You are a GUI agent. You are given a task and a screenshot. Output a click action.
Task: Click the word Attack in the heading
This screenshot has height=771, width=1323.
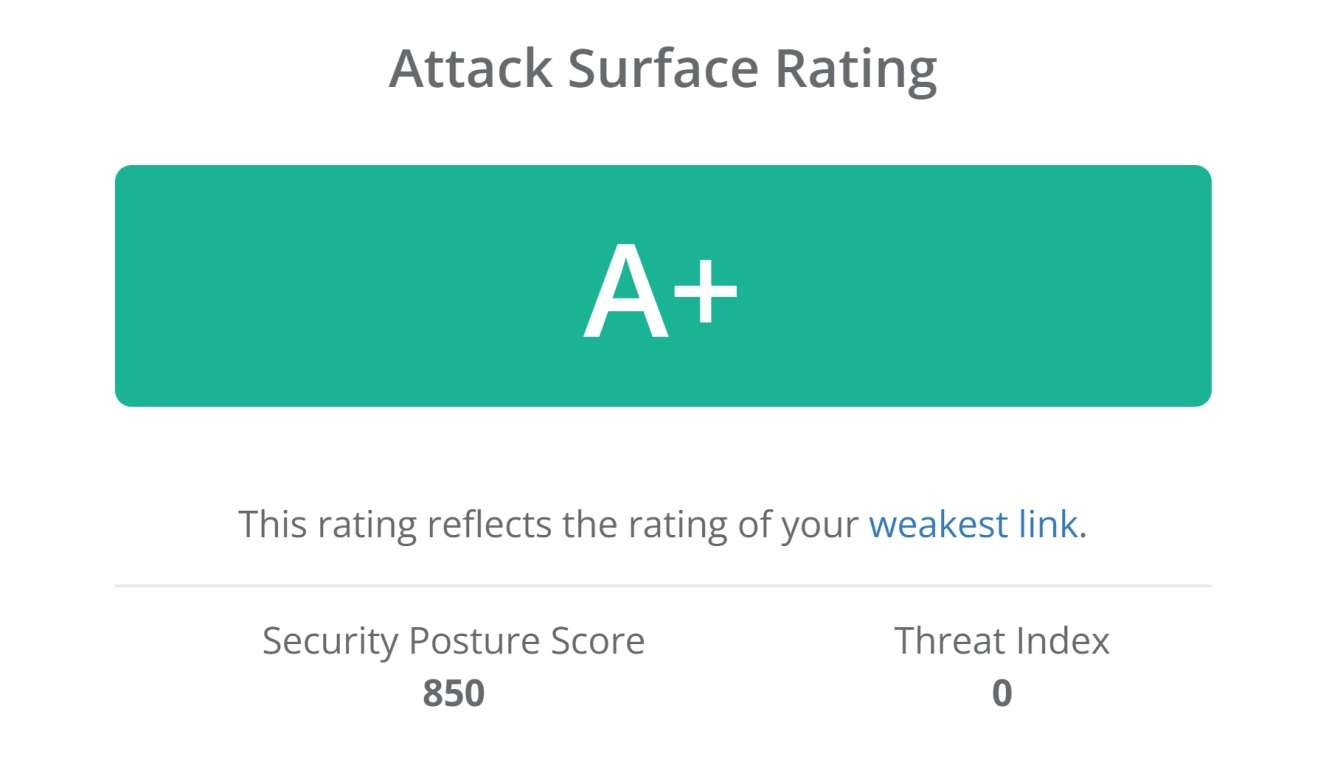point(470,68)
